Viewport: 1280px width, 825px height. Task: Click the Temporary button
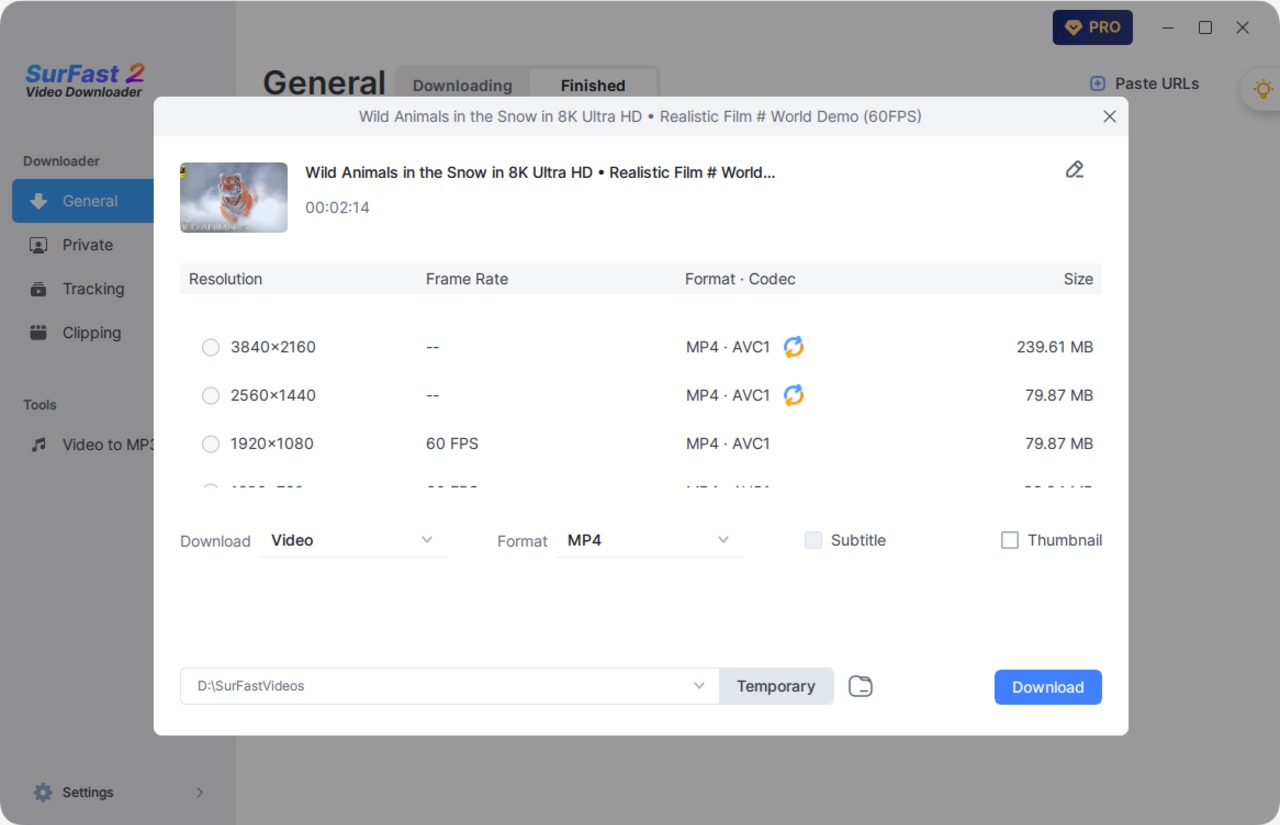[776, 686]
